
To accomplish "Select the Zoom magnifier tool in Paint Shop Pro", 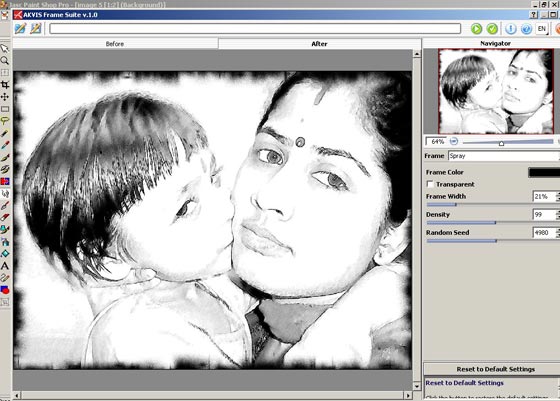I will [x=5, y=61].
